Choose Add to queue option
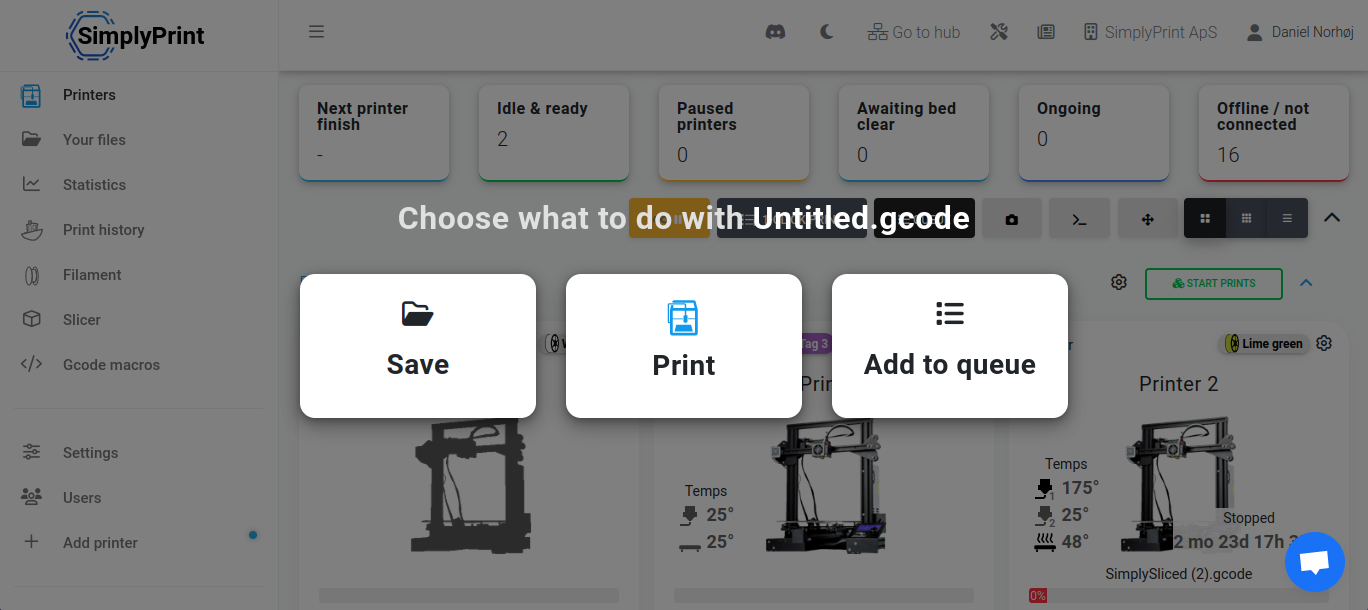 [x=950, y=346]
